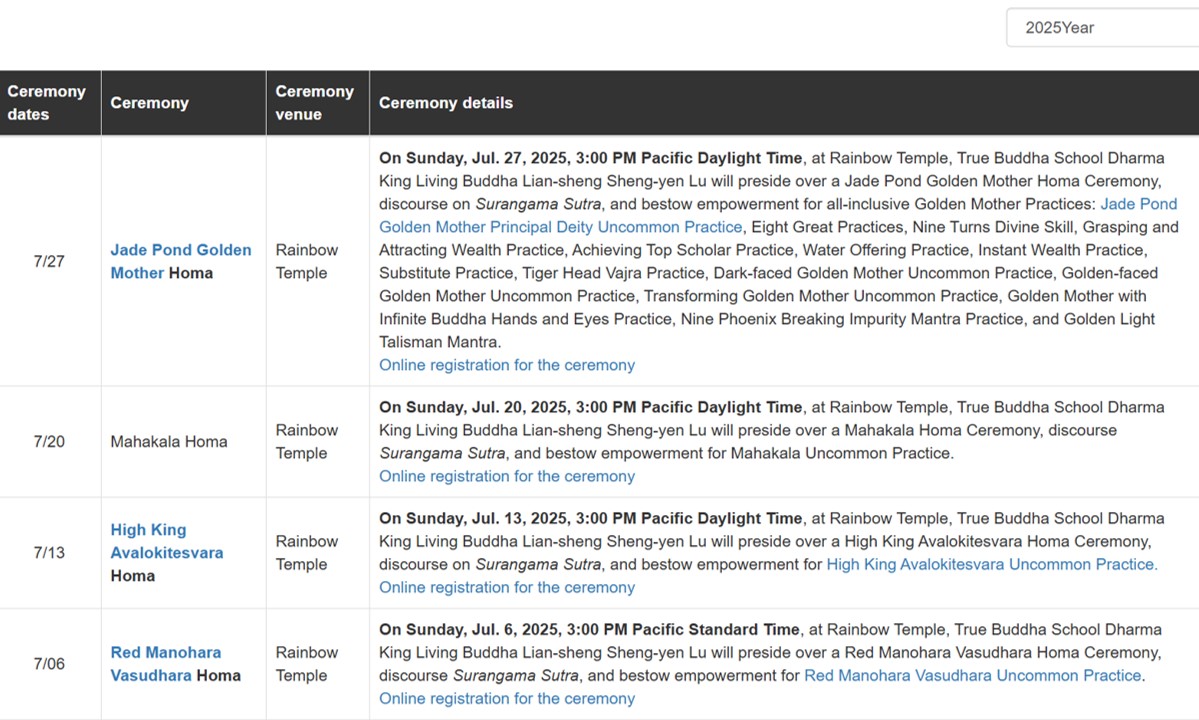
Task: Select the 7/06 date cell
Action: (x=49, y=663)
